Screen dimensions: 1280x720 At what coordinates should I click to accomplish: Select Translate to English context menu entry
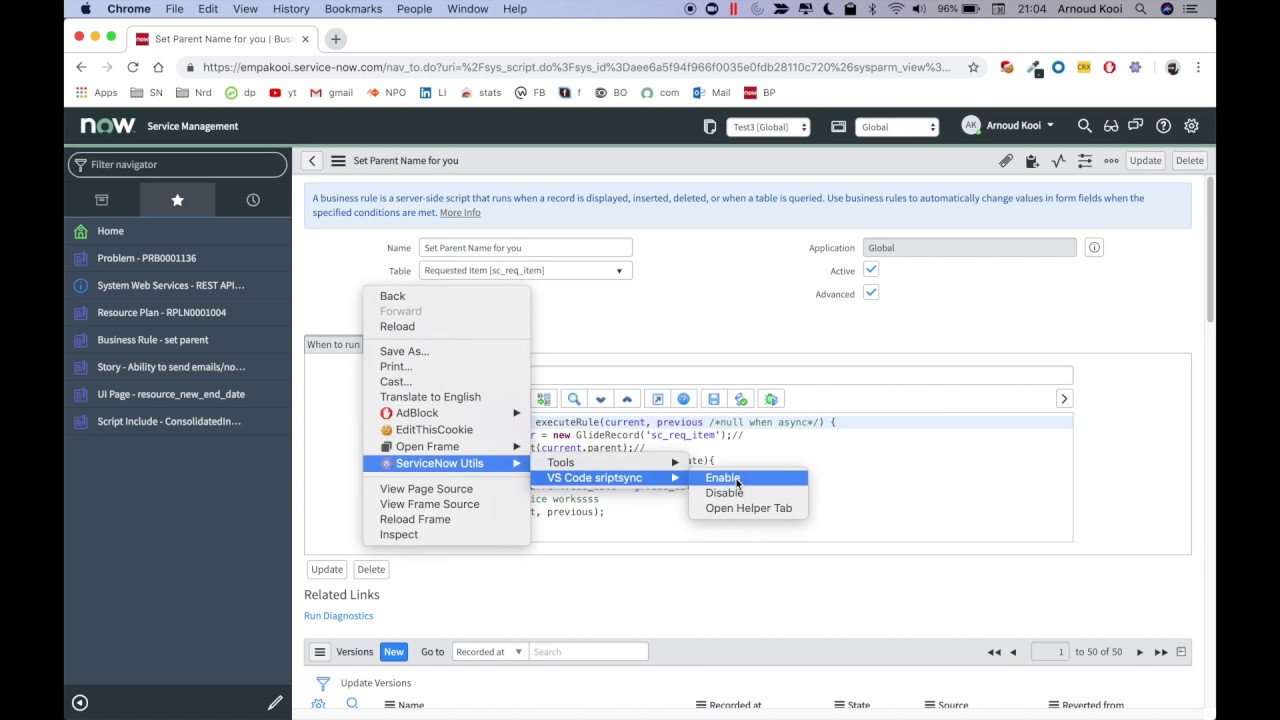(x=430, y=397)
